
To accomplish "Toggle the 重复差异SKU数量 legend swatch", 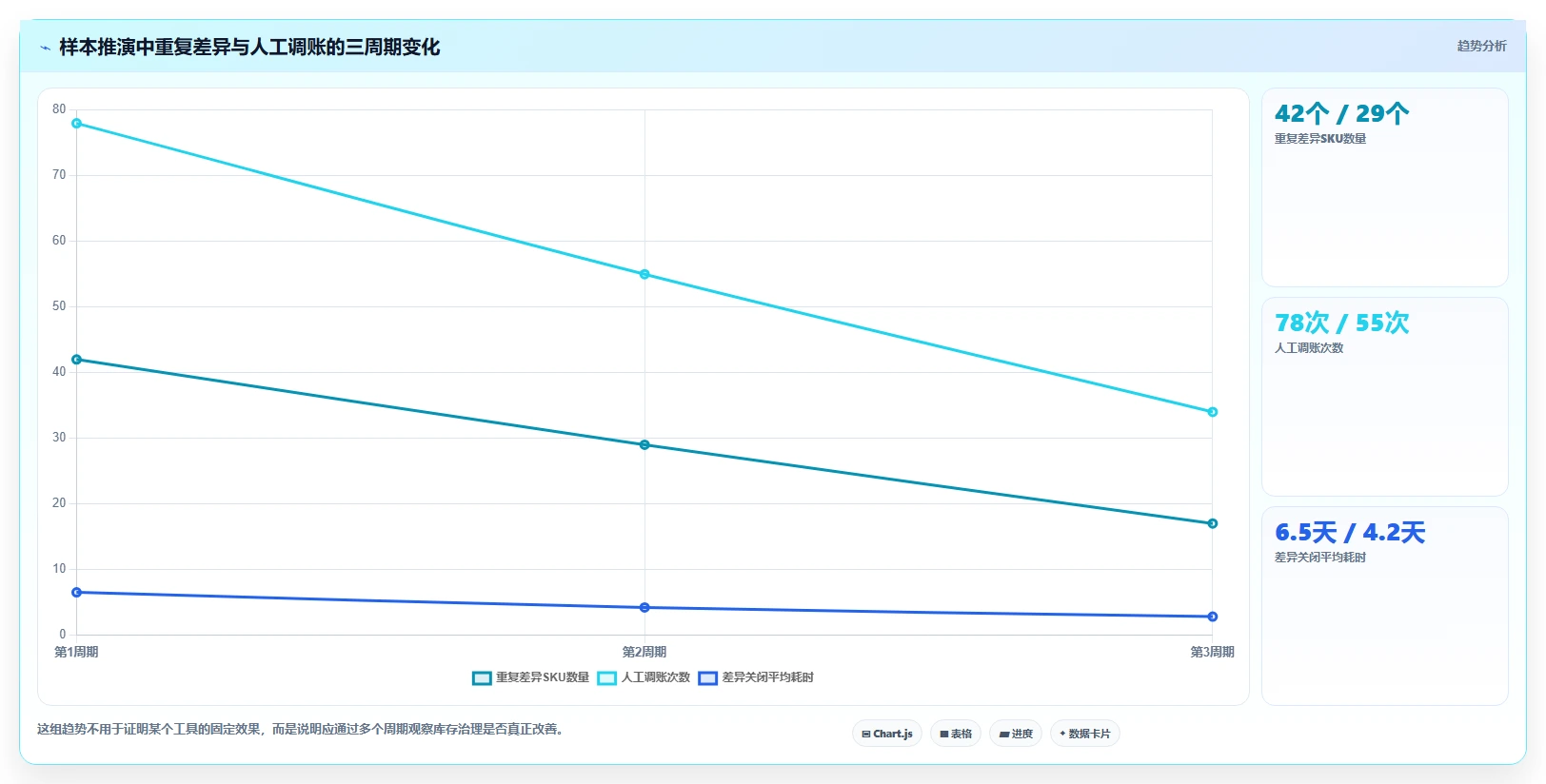I will click(482, 678).
